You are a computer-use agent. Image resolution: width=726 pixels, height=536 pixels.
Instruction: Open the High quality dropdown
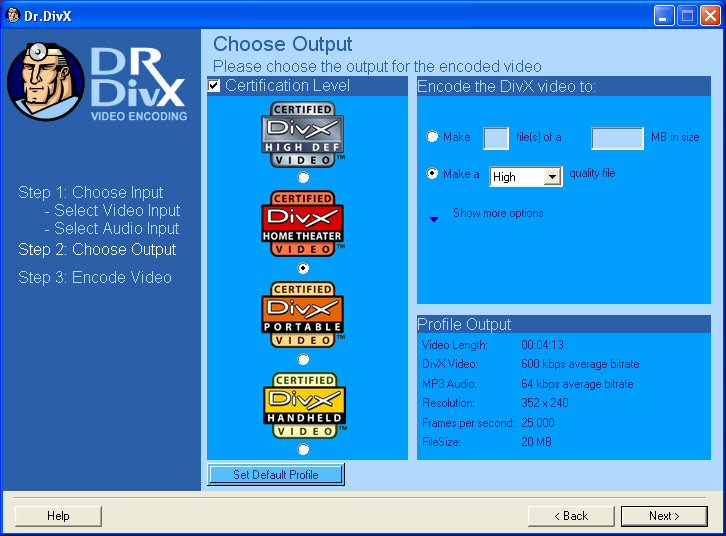point(526,177)
